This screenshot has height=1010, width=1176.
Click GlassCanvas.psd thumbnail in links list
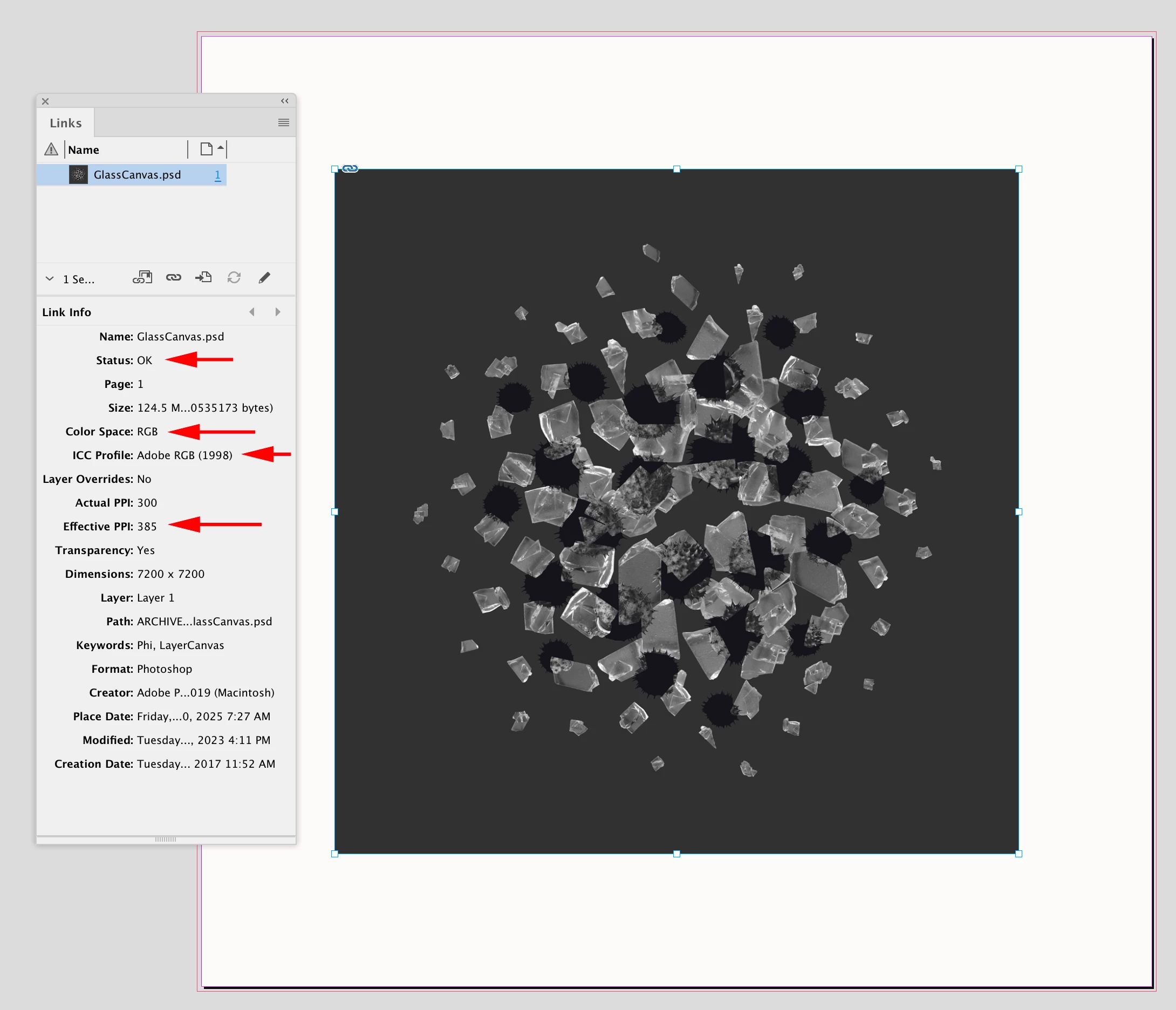[78, 175]
